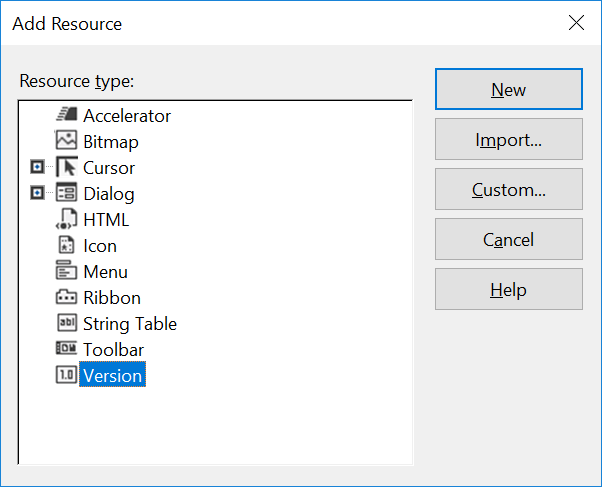Image resolution: width=602 pixels, height=487 pixels.
Task: Select the Bitmap picture icon
Action: point(66,140)
